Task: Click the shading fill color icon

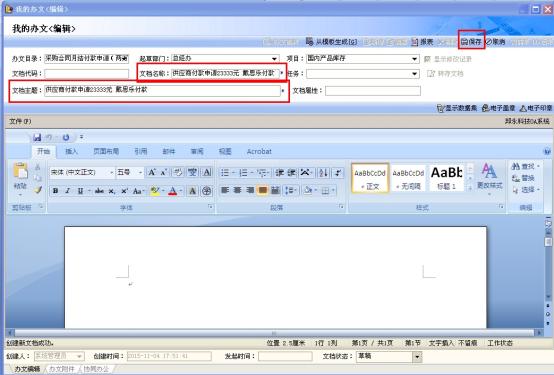Action: pos(308,191)
